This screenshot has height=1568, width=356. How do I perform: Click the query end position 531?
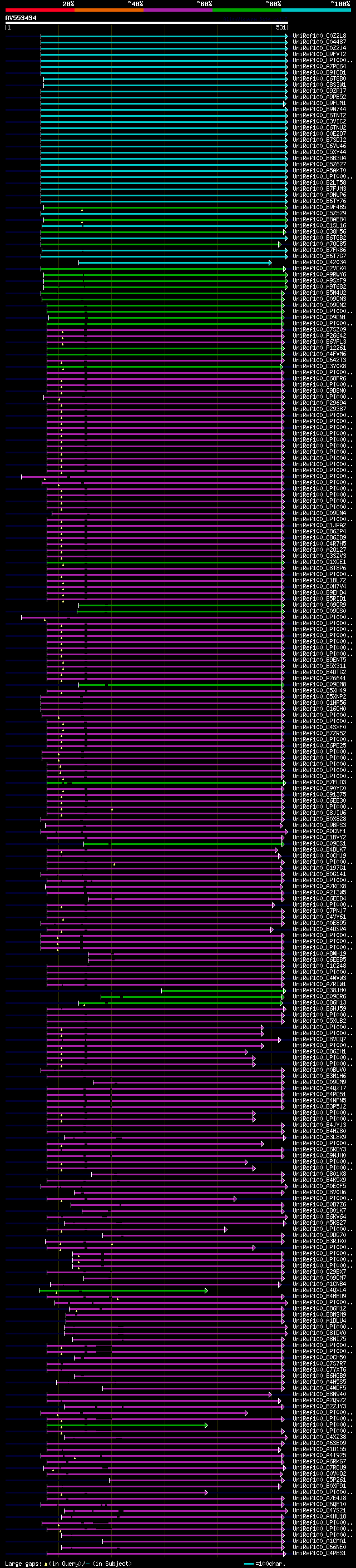281,28
